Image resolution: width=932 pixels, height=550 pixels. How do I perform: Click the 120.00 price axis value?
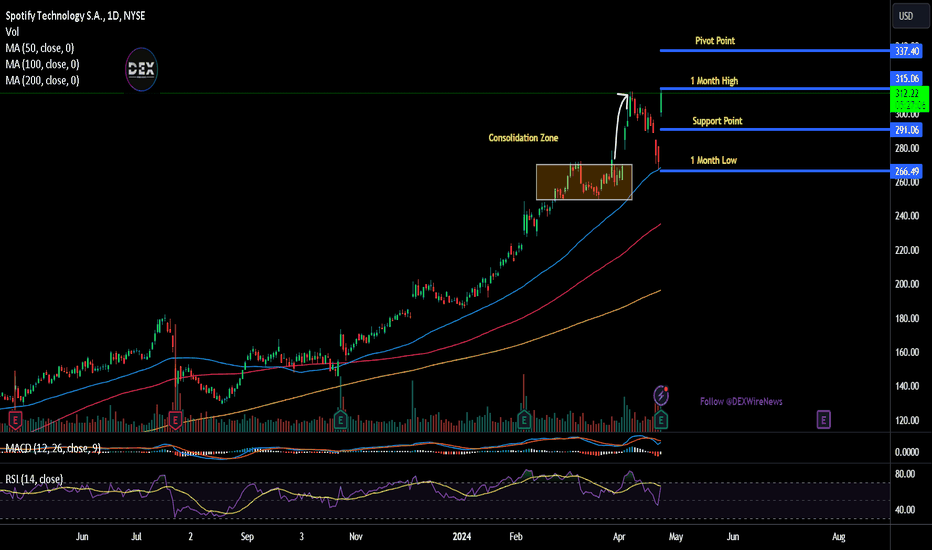(907, 420)
